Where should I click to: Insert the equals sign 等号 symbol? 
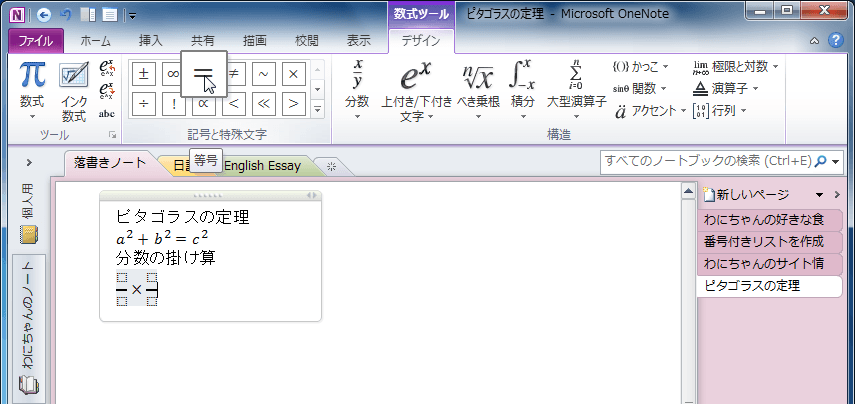(x=203, y=74)
